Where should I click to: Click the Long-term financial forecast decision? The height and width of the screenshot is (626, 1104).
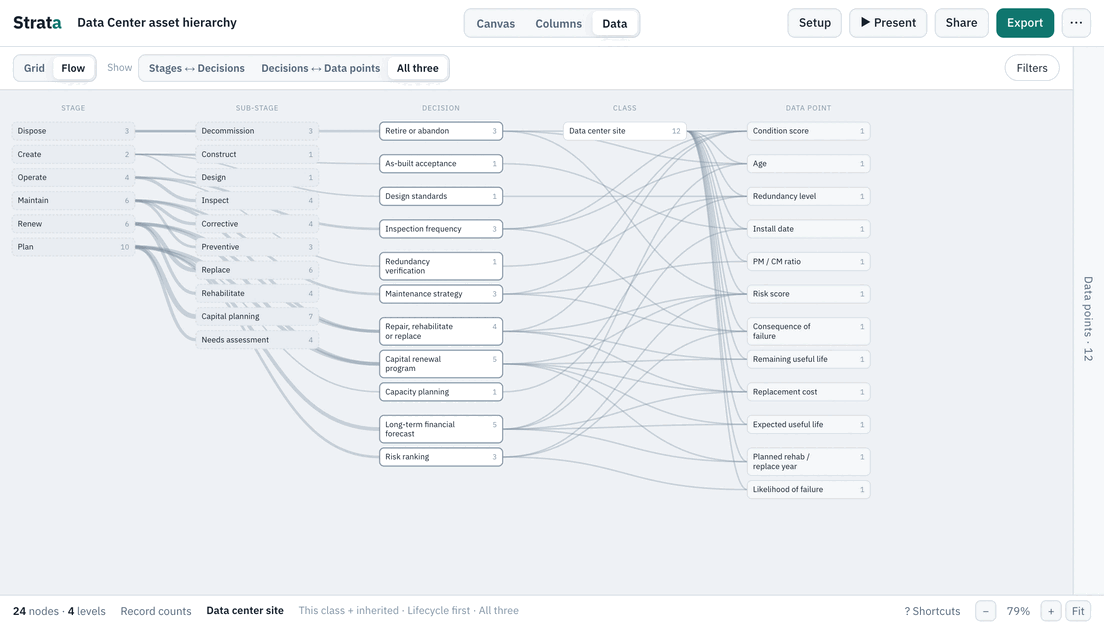point(441,430)
